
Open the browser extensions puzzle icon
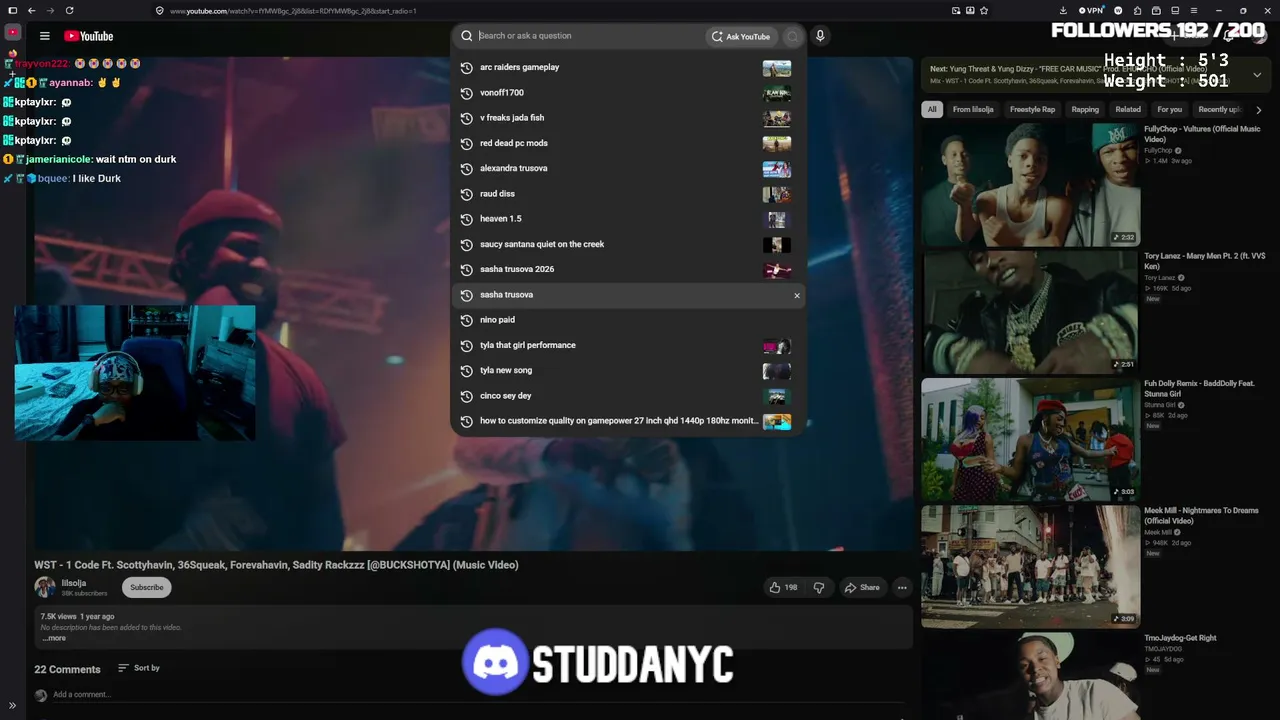coord(1137,11)
